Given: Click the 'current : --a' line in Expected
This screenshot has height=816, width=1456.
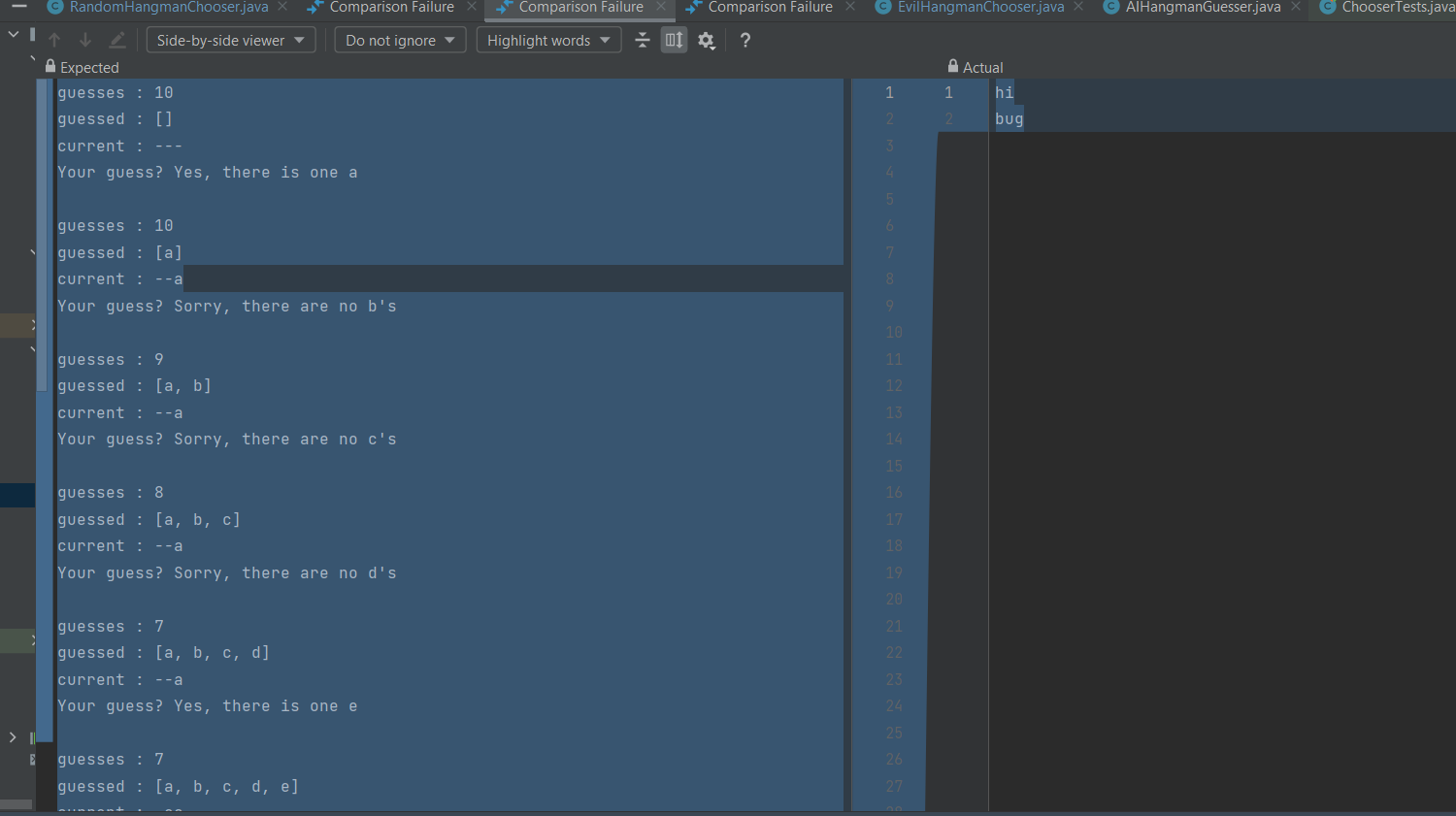Looking at the screenshot, I should pyautogui.click(x=120, y=279).
